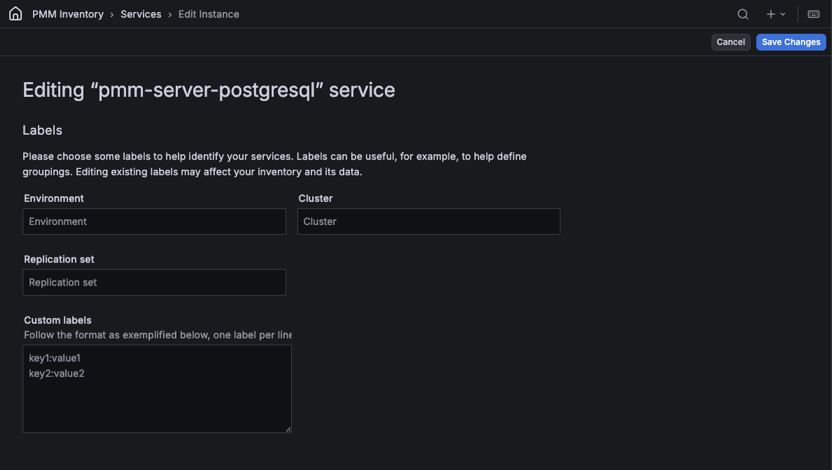
Task: Focus the Environment input field
Action: pyautogui.click(x=154, y=221)
